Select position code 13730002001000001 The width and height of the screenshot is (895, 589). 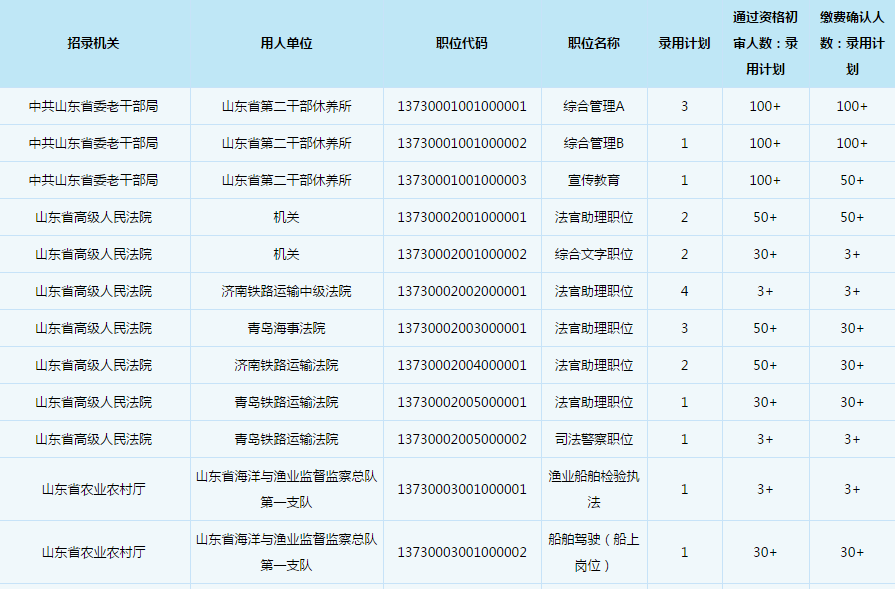[x=462, y=217]
